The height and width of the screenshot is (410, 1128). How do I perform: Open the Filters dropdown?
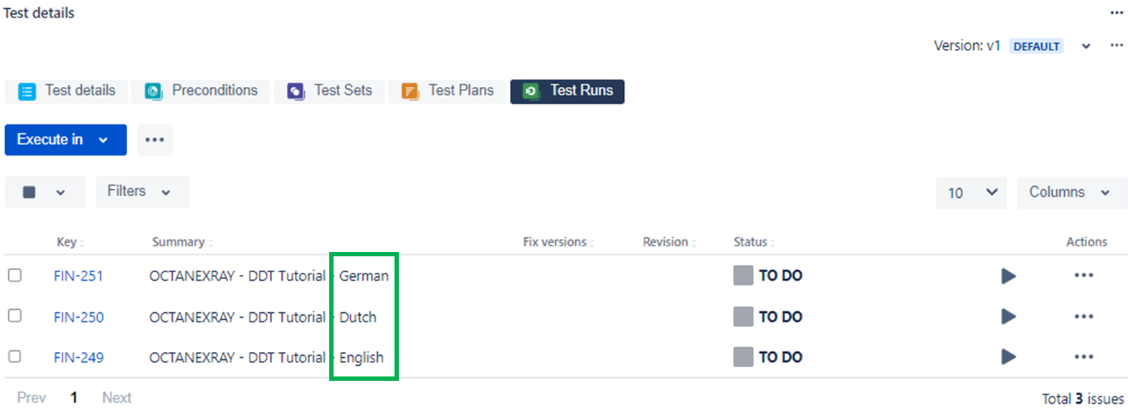(x=142, y=192)
